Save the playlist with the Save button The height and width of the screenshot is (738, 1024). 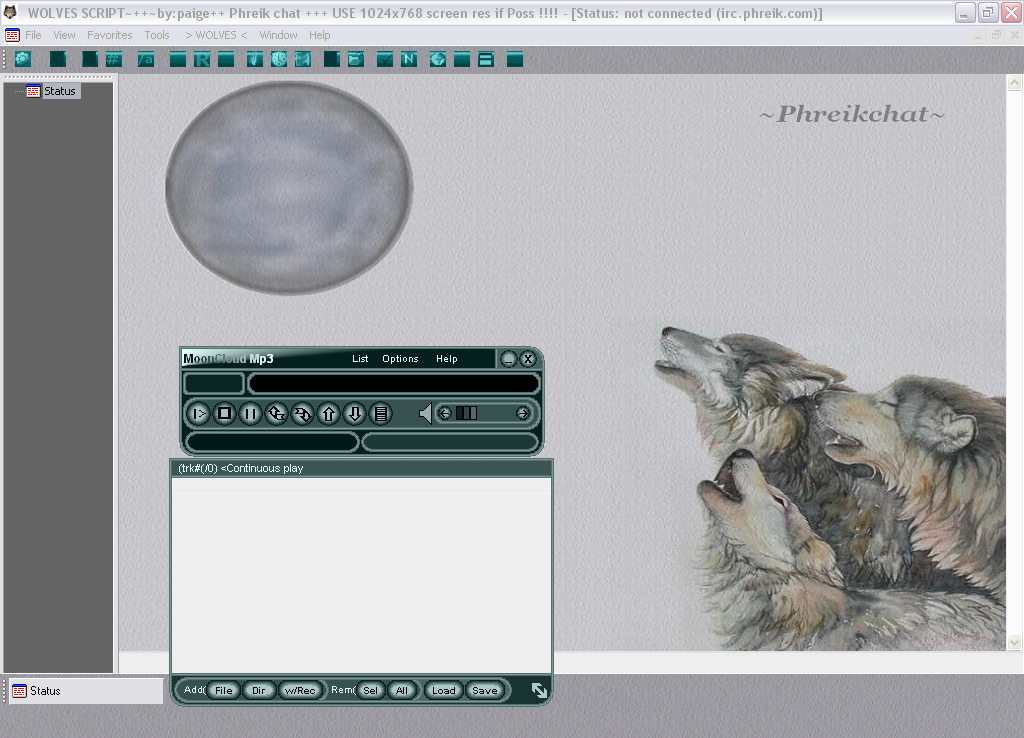tap(485, 690)
